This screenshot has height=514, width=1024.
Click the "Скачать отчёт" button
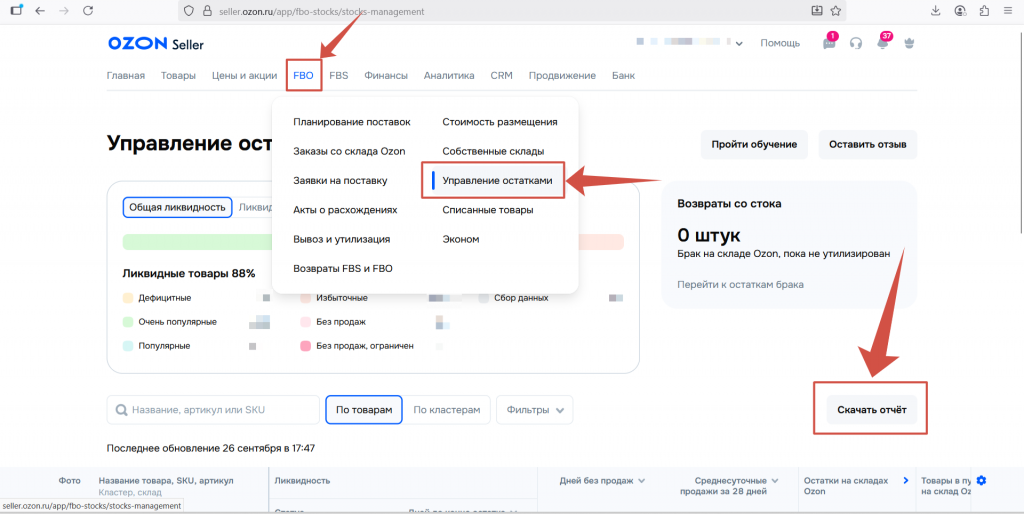point(870,408)
